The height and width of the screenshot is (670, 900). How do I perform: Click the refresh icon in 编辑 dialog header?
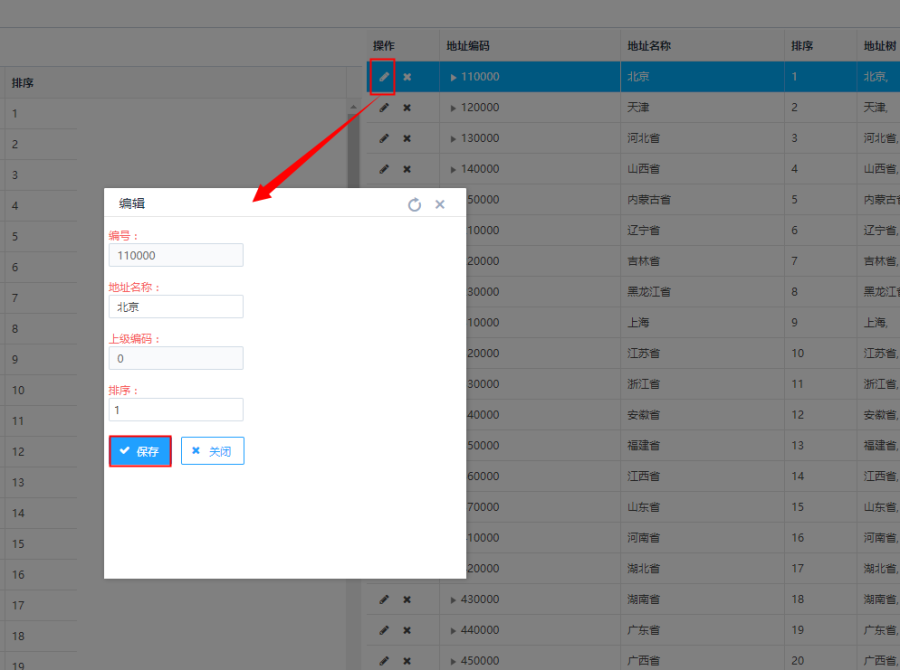point(414,204)
